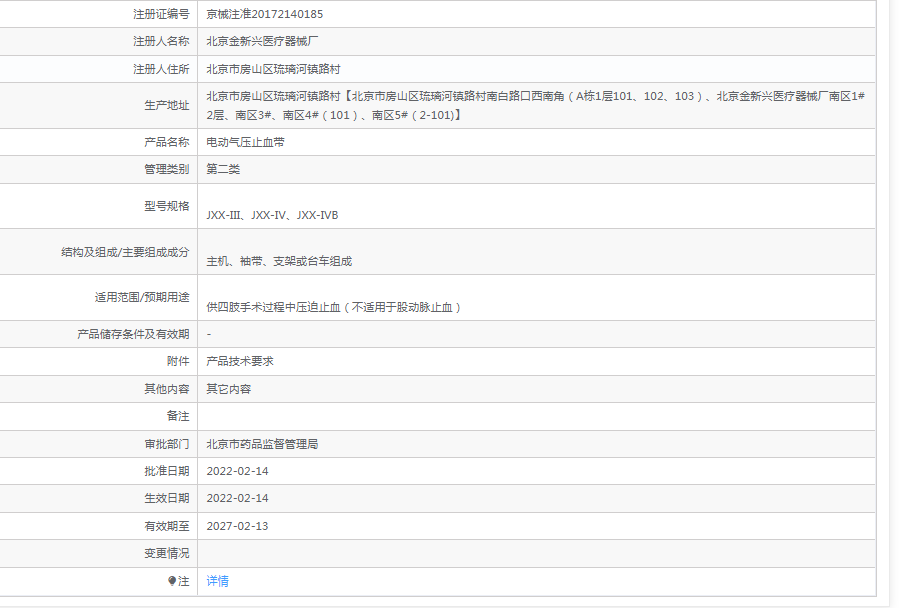Screen dimensions: 899x608
Task: Click the 附件 label
Action: click(x=178, y=361)
